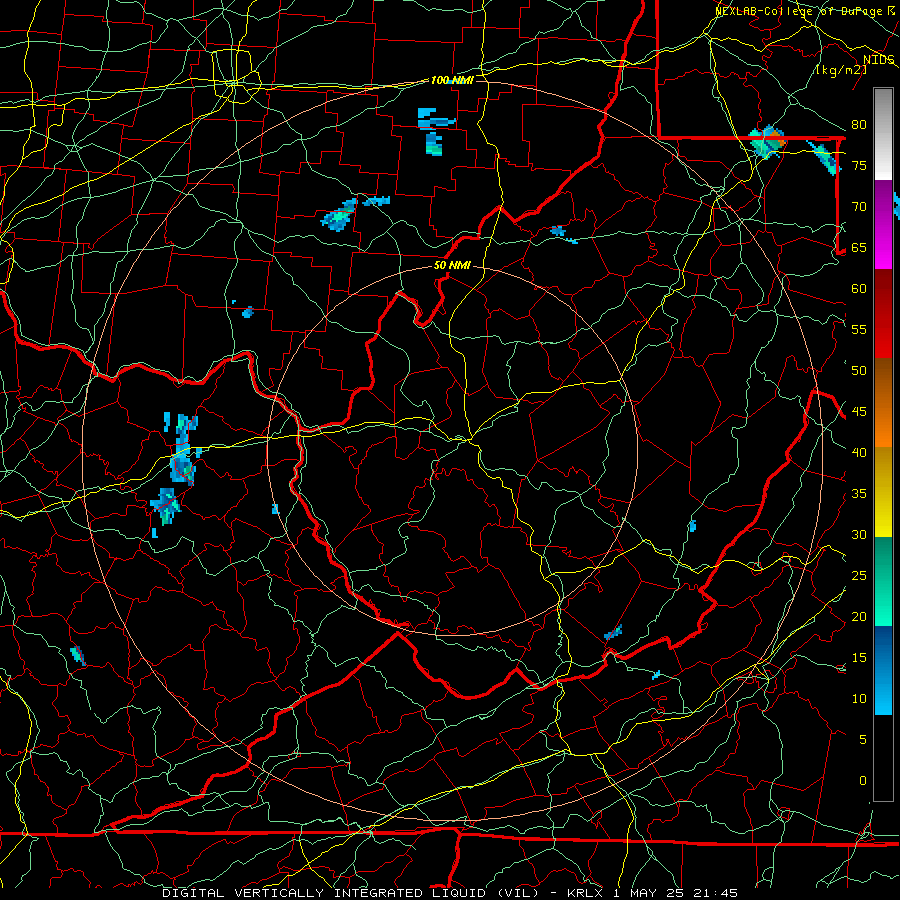Pick the brown segment of the VIL scale

[x=883, y=381]
